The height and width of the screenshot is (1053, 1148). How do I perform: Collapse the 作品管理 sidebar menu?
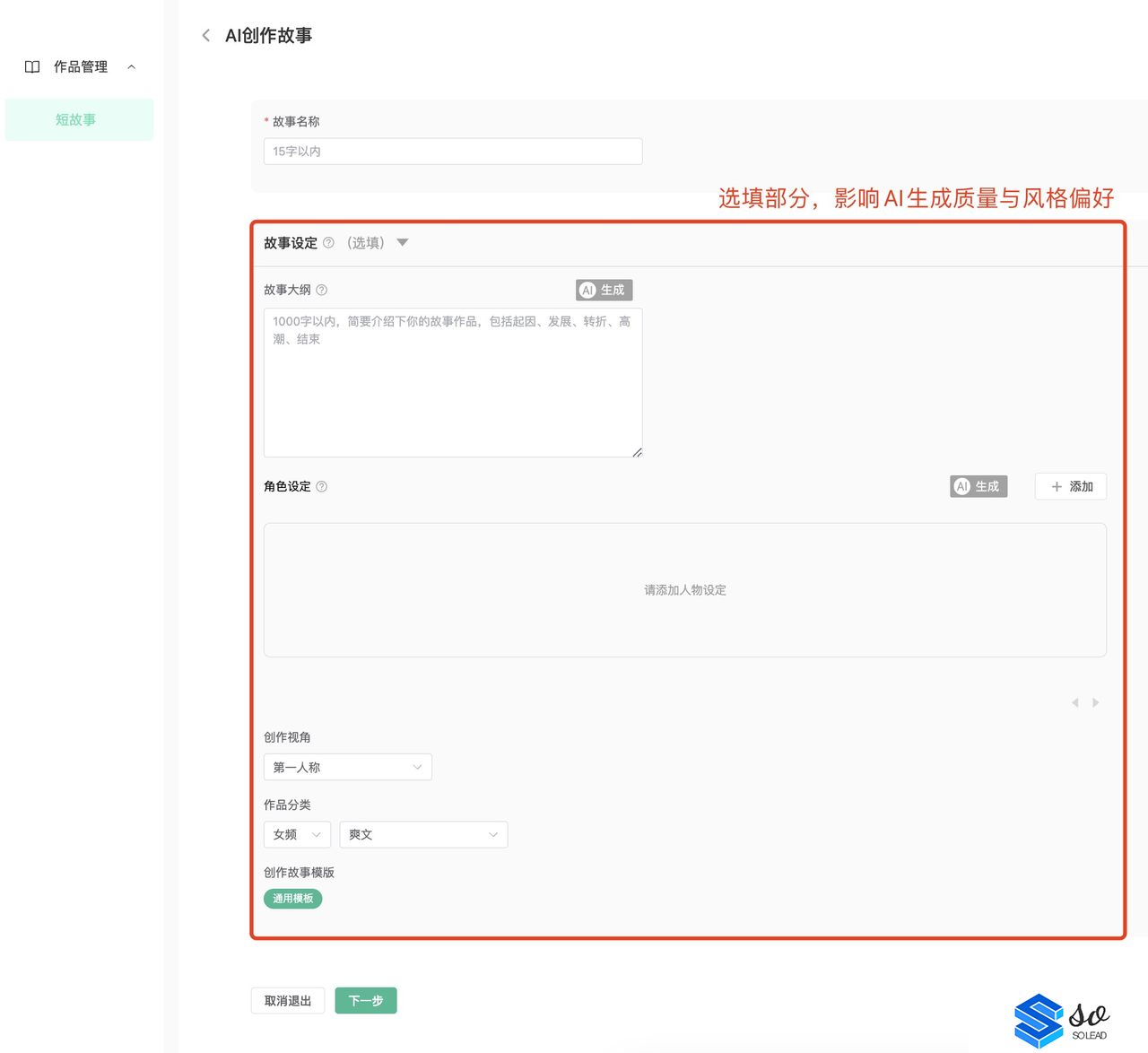[132, 67]
